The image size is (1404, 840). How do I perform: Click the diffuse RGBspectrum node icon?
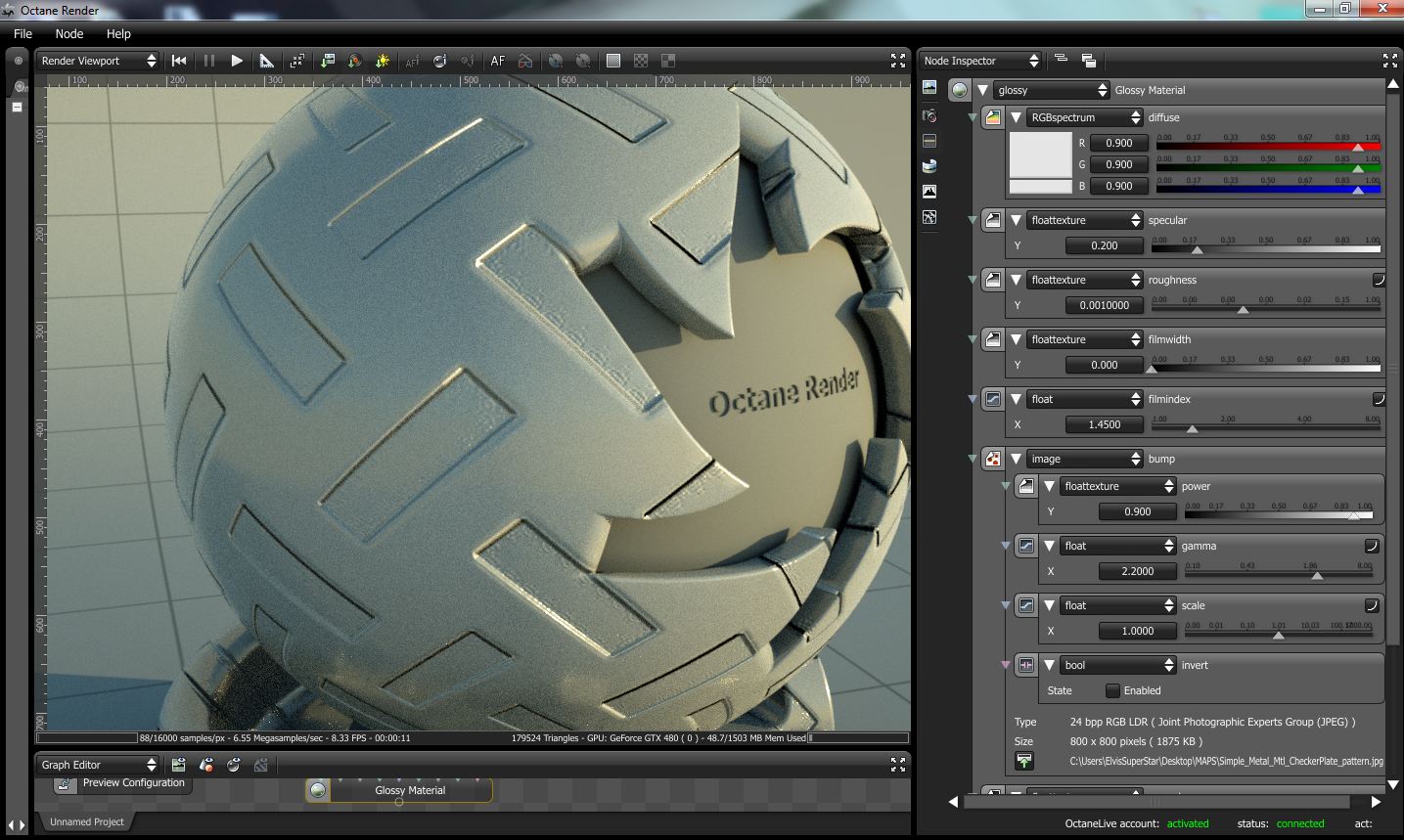(993, 117)
